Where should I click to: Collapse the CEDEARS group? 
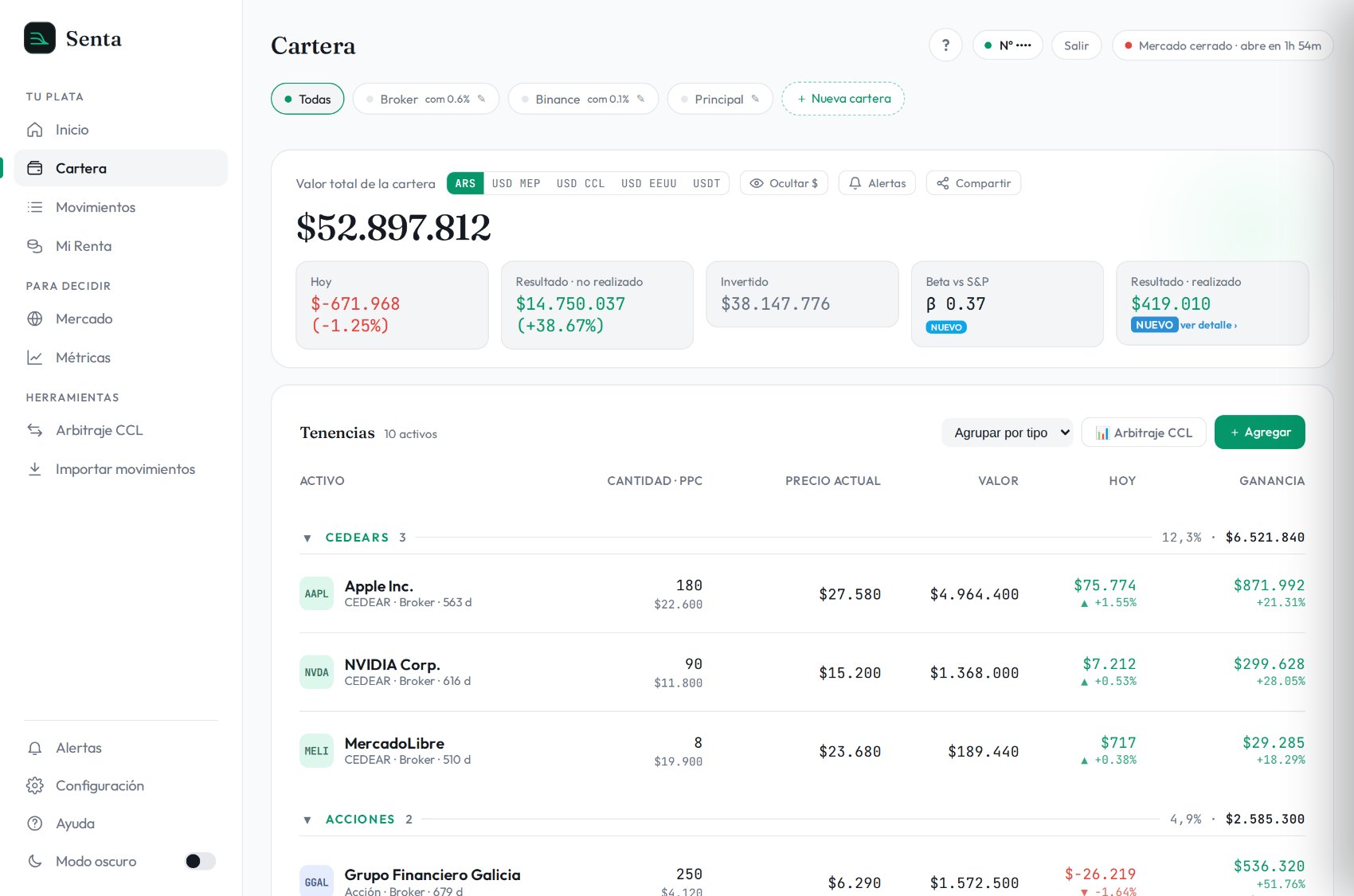307,538
